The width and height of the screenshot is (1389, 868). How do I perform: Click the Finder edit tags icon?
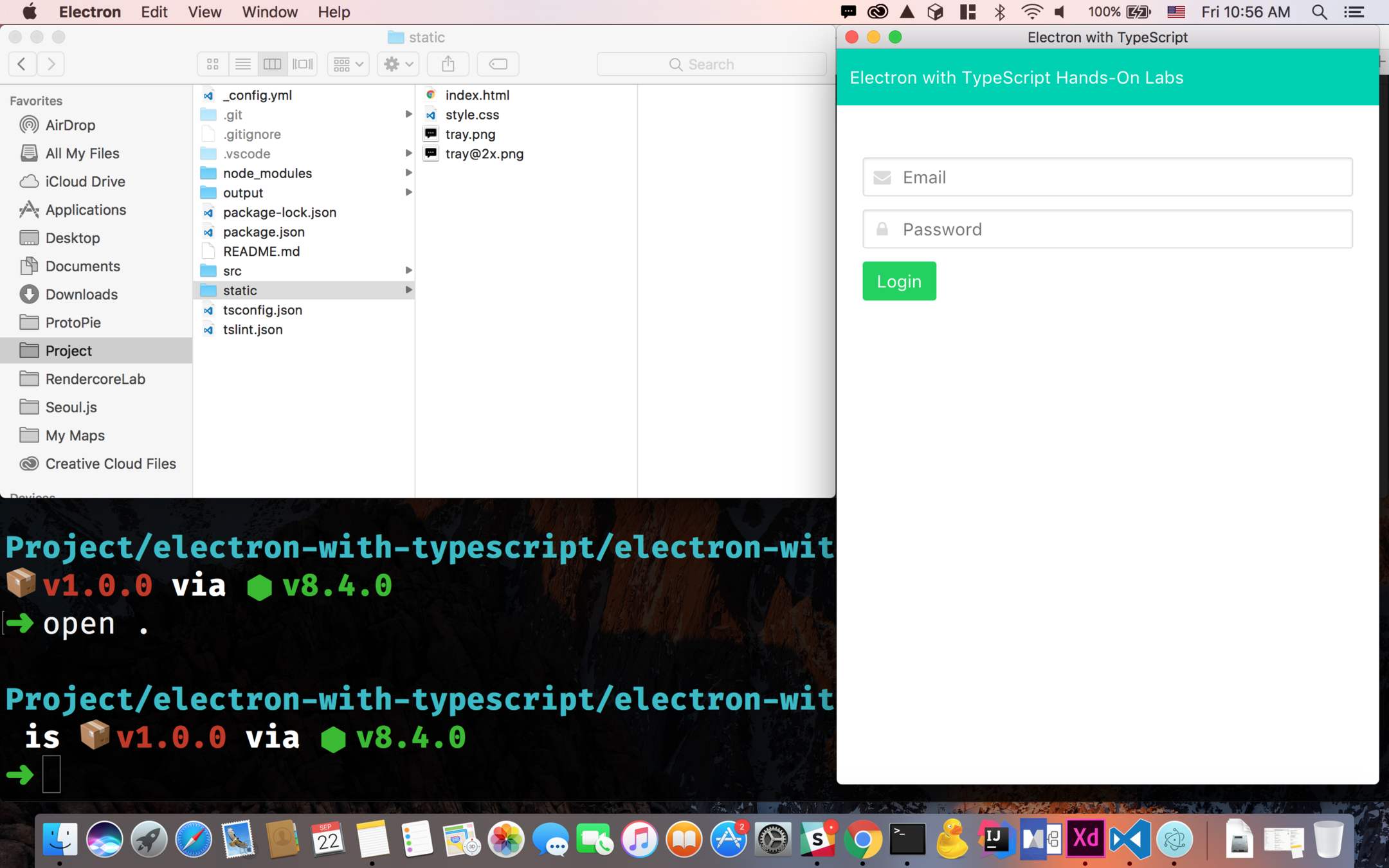click(498, 64)
